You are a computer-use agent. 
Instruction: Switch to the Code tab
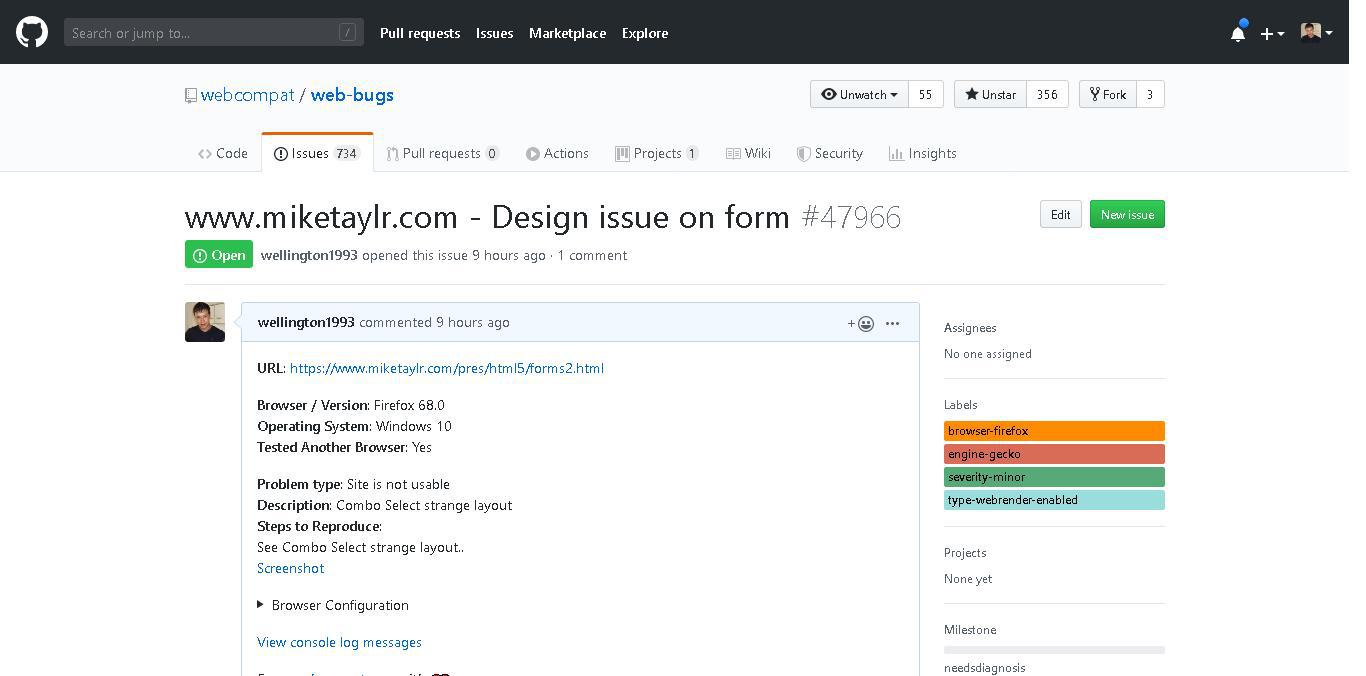(223, 153)
